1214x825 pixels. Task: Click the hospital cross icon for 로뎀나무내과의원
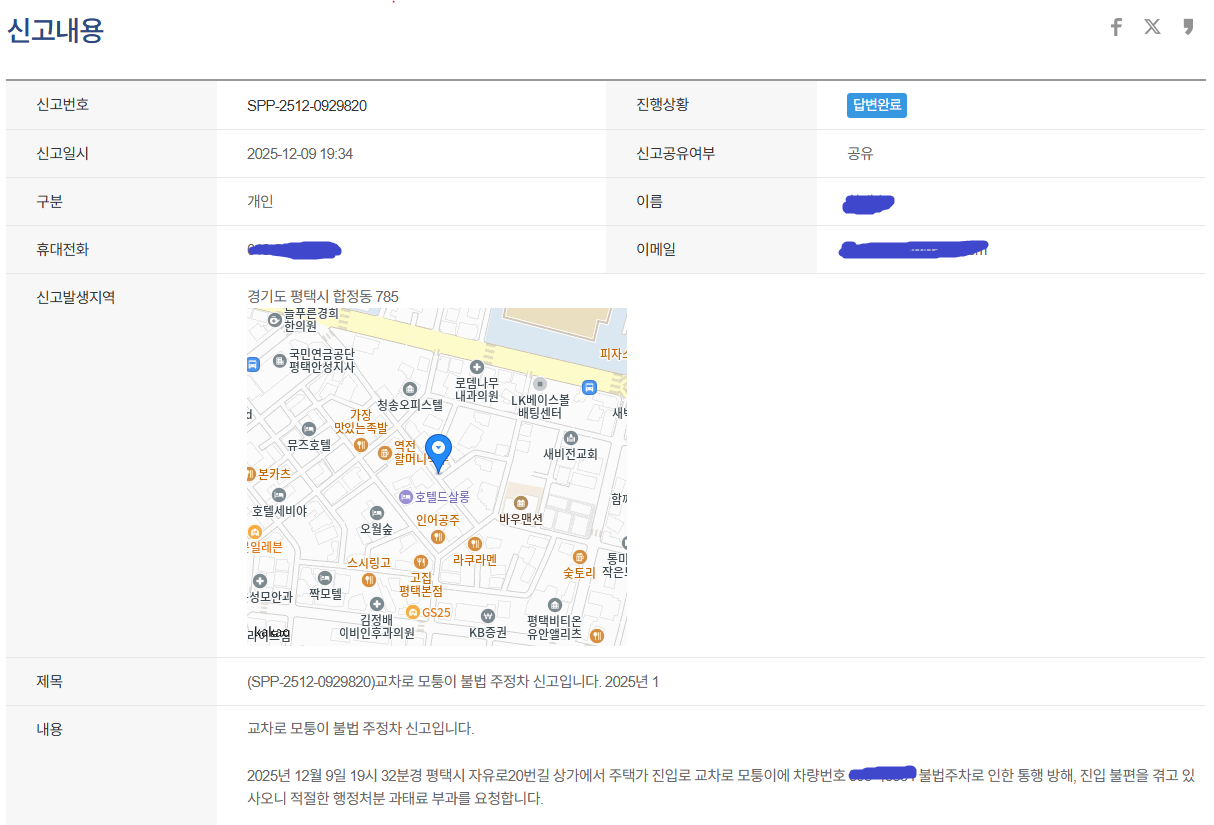476,366
